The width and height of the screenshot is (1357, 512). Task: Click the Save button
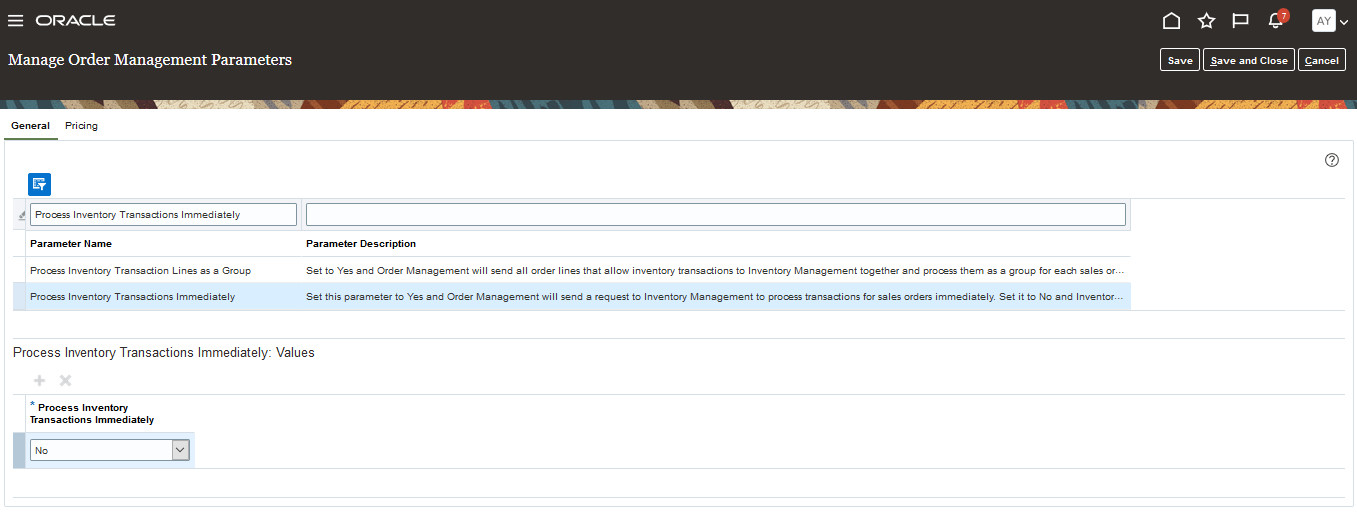[1180, 60]
